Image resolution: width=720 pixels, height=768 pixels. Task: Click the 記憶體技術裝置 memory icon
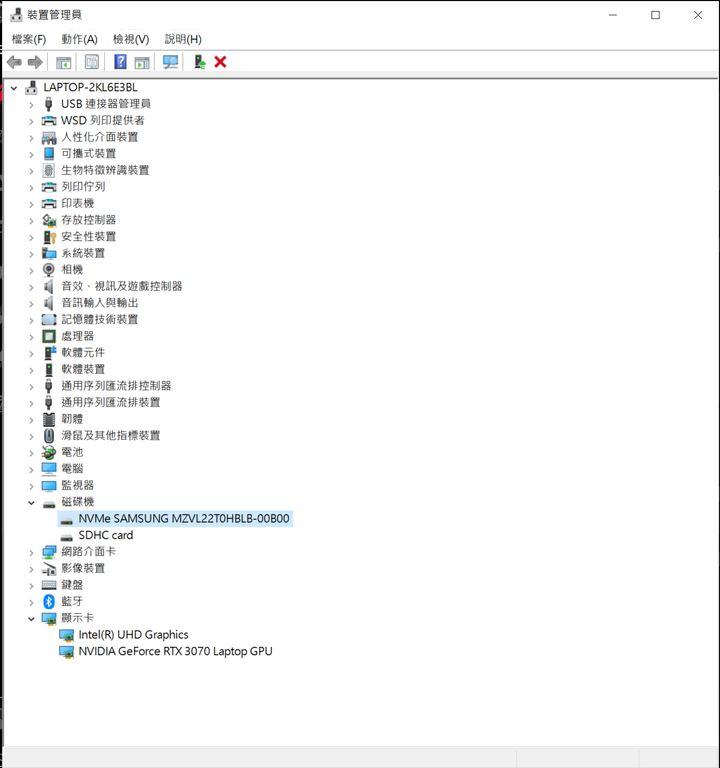pyautogui.click(x=49, y=320)
